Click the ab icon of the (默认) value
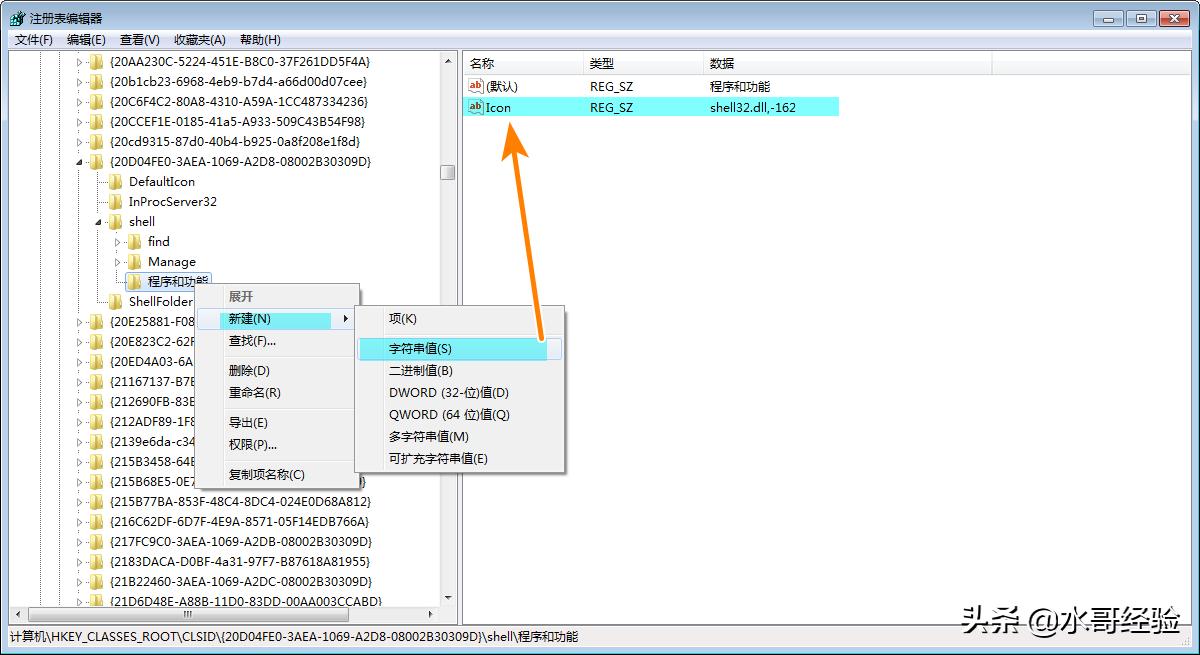 [475, 86]
